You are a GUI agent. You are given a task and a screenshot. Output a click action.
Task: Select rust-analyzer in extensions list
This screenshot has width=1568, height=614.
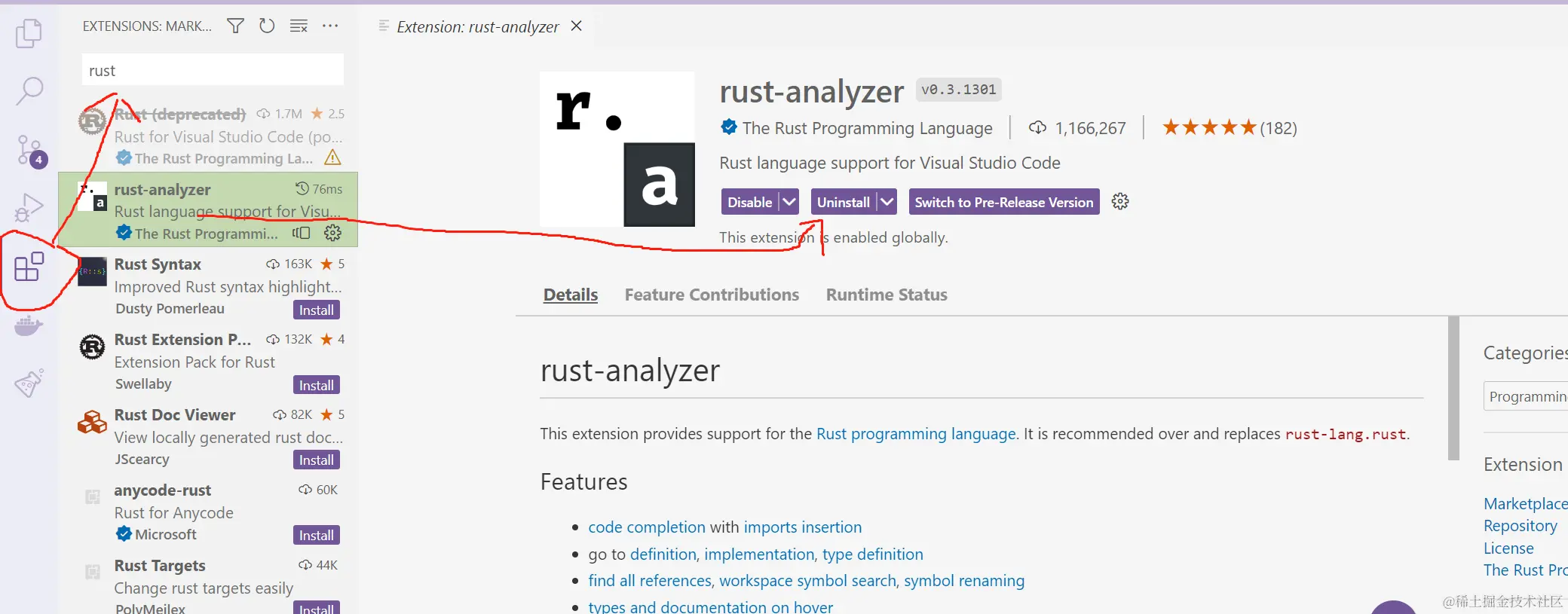[x=208, y=210]
